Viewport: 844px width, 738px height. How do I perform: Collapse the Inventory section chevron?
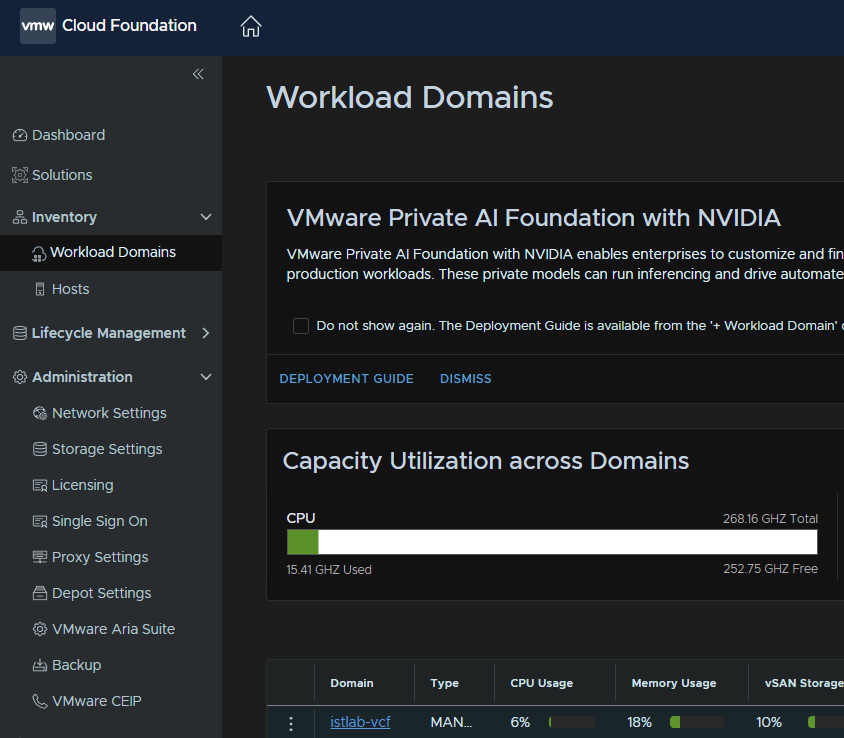(206, 217)
